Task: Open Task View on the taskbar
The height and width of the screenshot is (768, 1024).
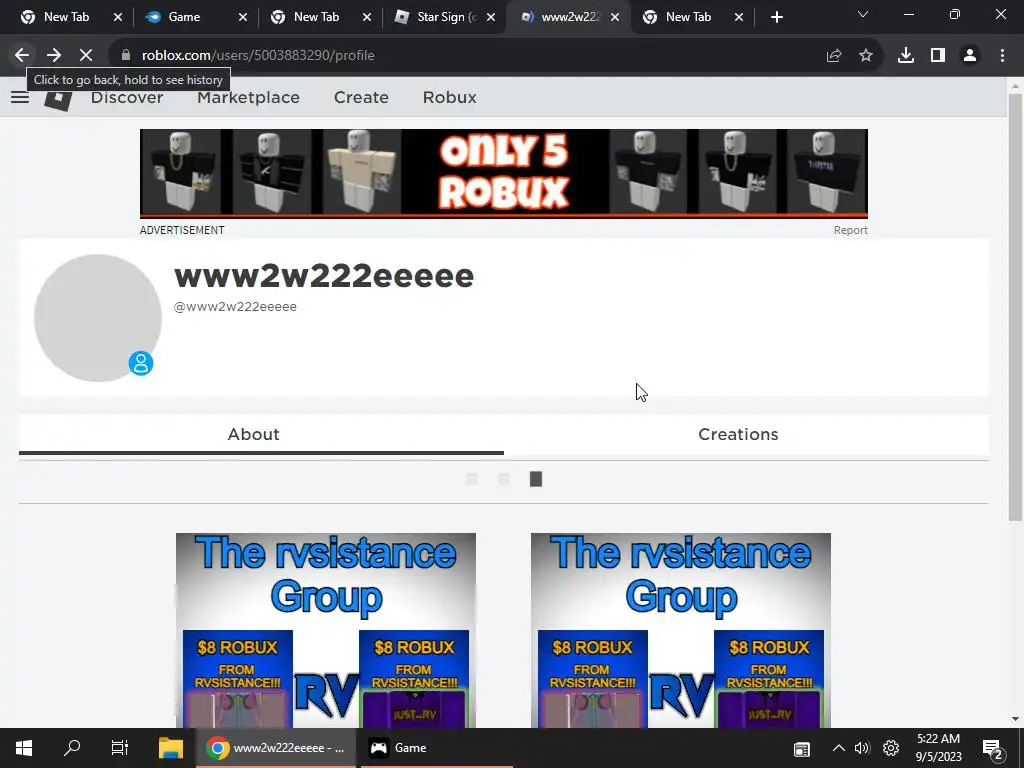Action: [x=120, y=748]
